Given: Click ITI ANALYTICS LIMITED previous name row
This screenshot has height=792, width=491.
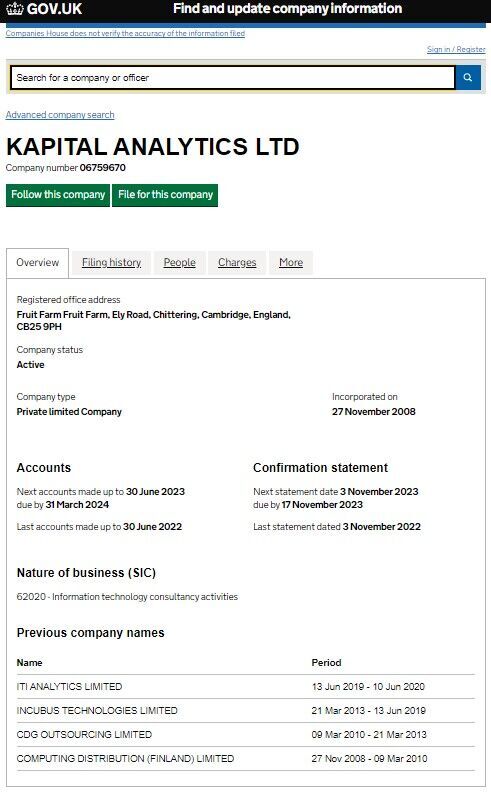Looking at the screenshot, I should point(246,687).
